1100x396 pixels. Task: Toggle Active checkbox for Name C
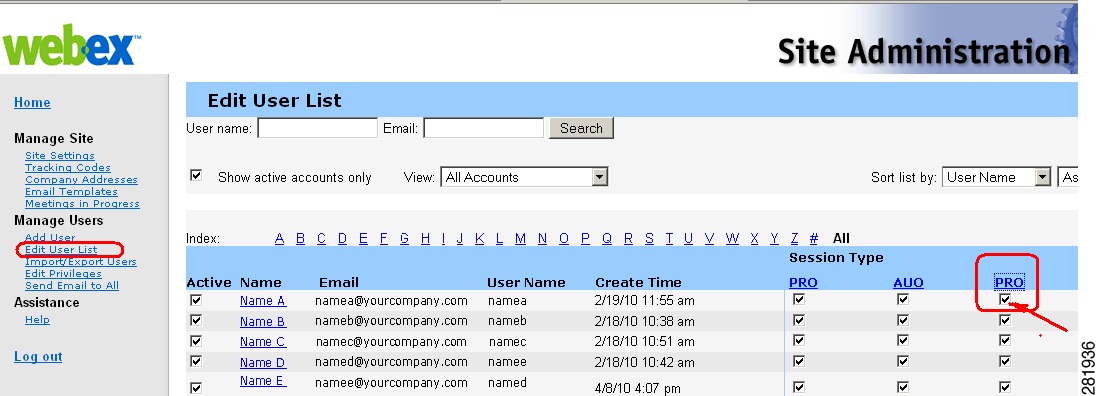pos(196,341)
